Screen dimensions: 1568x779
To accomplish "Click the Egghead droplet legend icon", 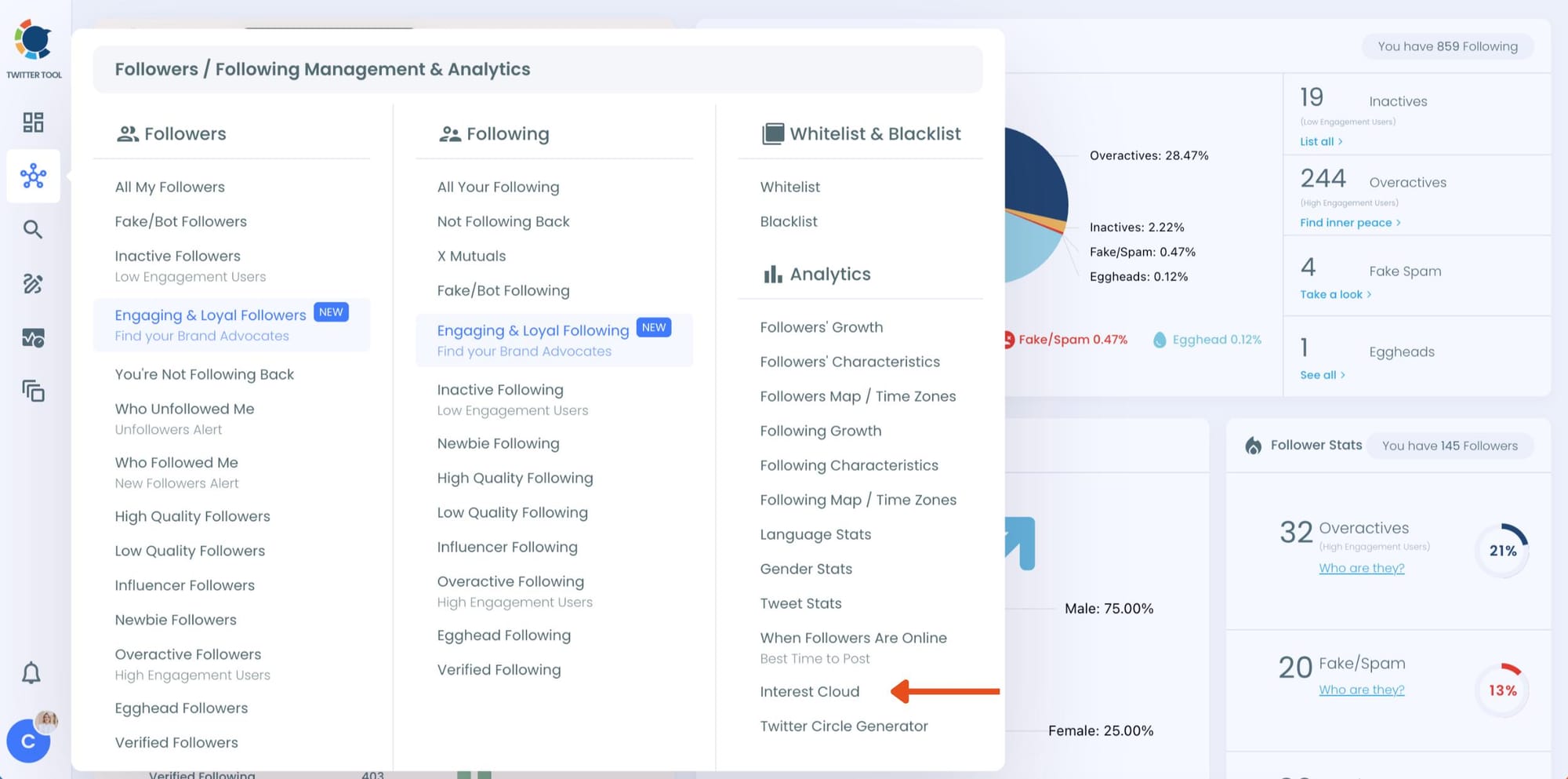I will (1160, 340).
